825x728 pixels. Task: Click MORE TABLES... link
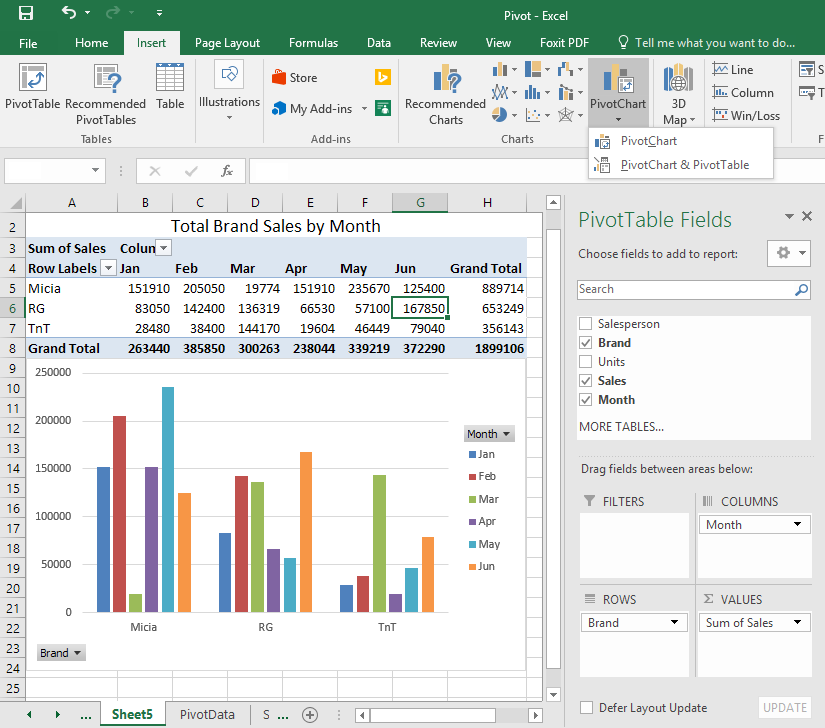pyautogui.click(x=621, y=427)
